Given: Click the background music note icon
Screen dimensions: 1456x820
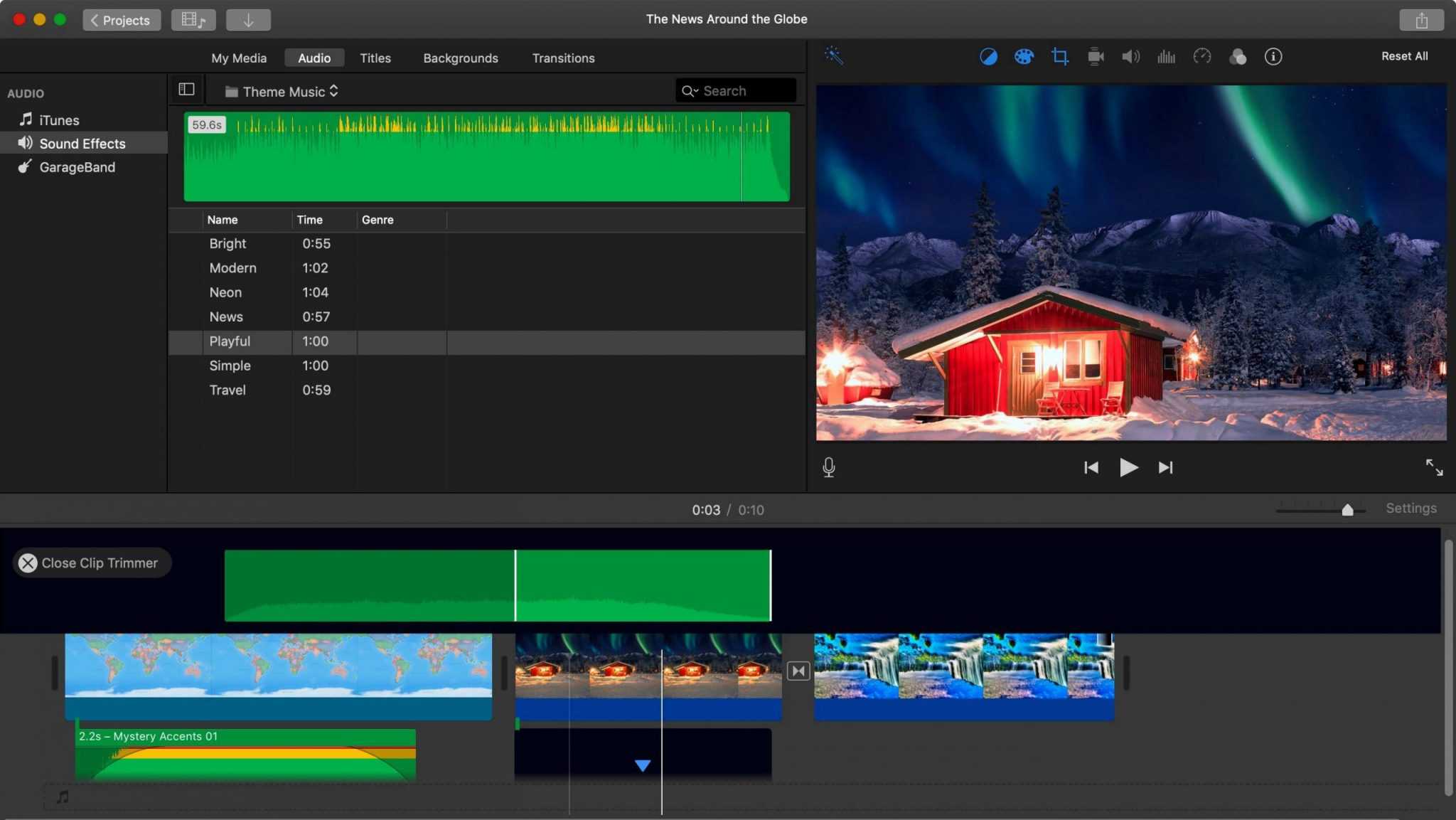Looking at the screenshot, I should click(x=63, y=797).
